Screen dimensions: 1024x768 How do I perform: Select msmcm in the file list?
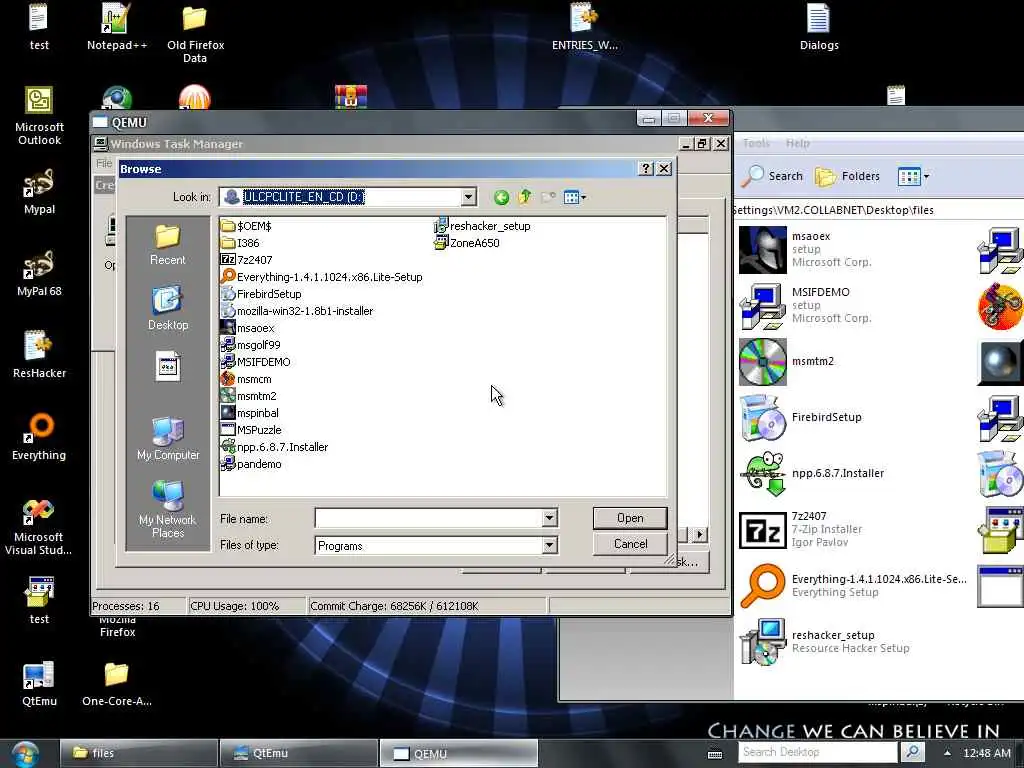tap(246, 379)
